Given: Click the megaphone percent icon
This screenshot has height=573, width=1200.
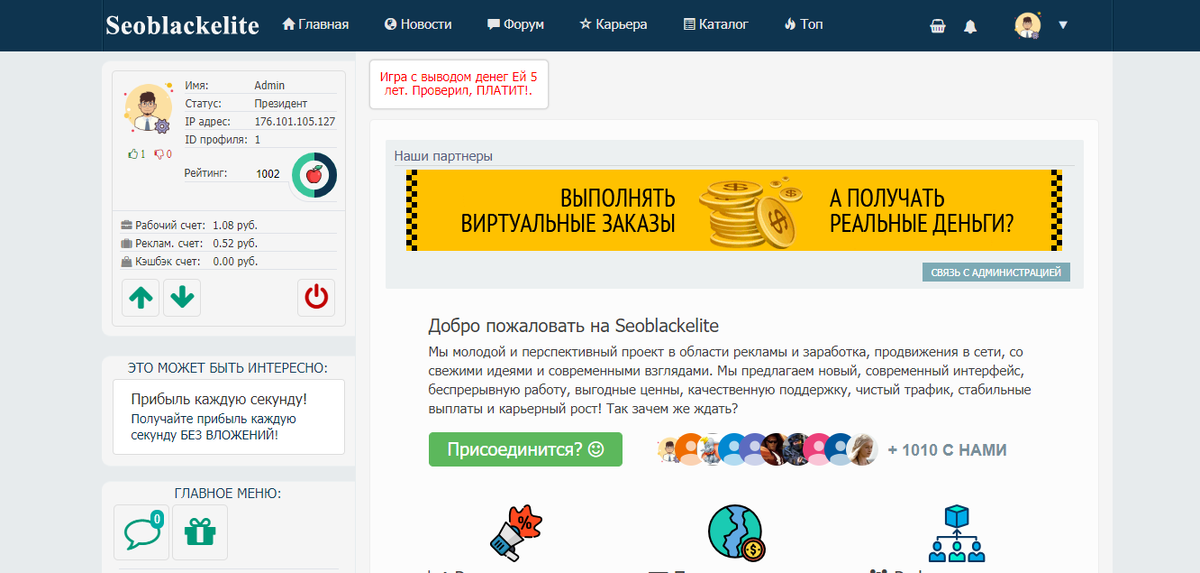Looking at the screenshot, I should pyautogui.click(x=515, y=533).
